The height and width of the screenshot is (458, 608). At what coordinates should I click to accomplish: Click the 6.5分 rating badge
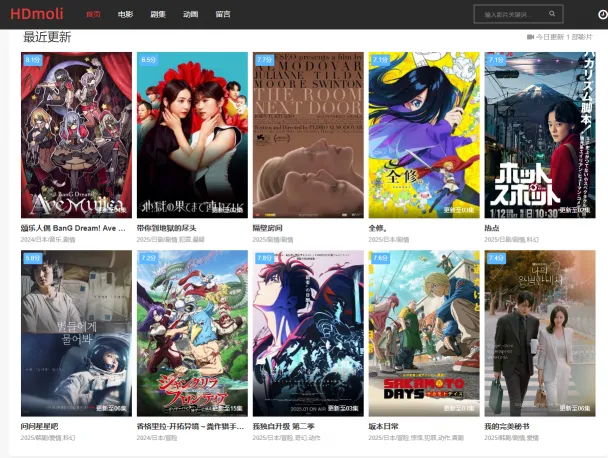[x=149, y=60]
